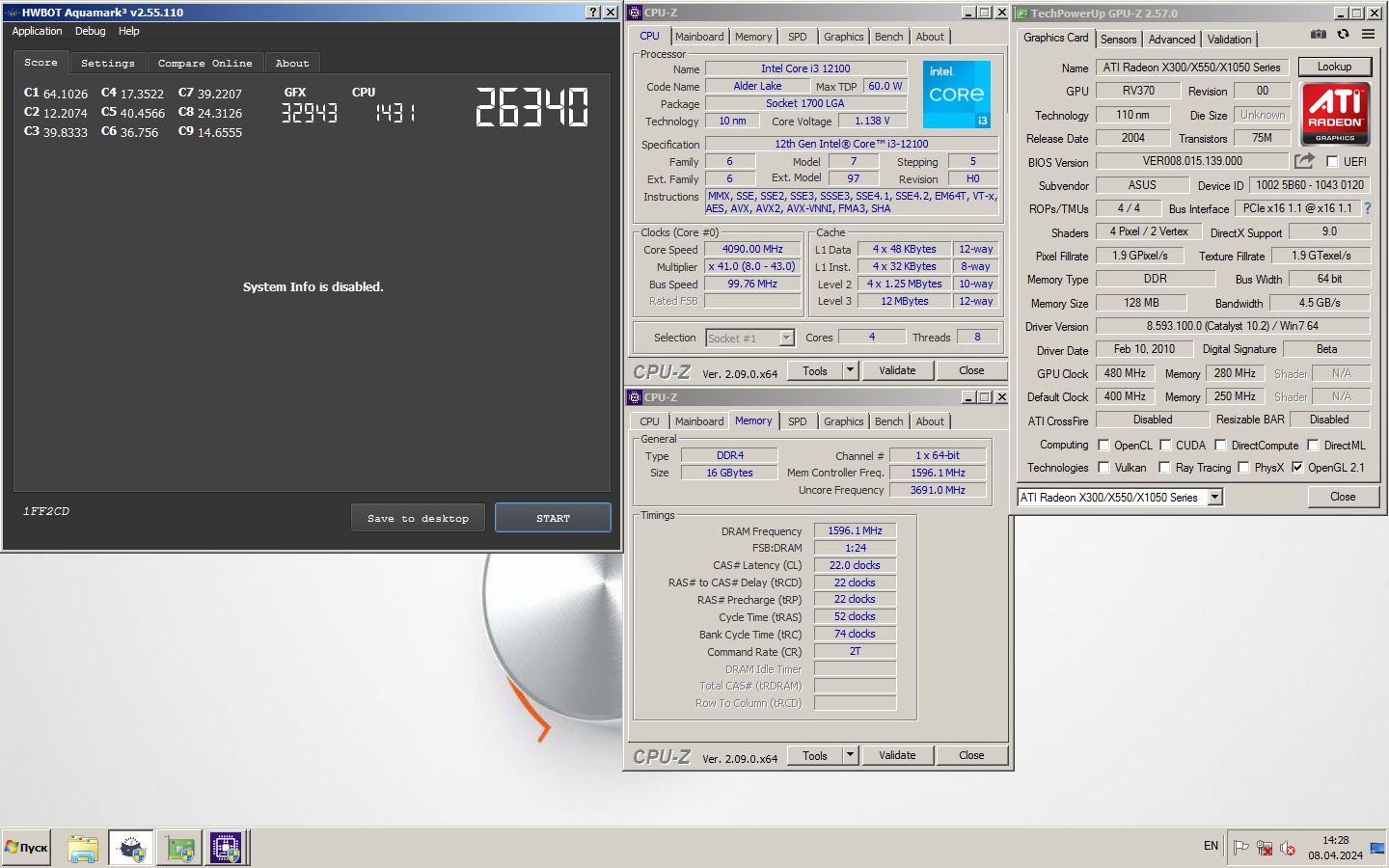Click Close in lower CPU-Z window
This screenshot has width=1389, height=868.
971,755
